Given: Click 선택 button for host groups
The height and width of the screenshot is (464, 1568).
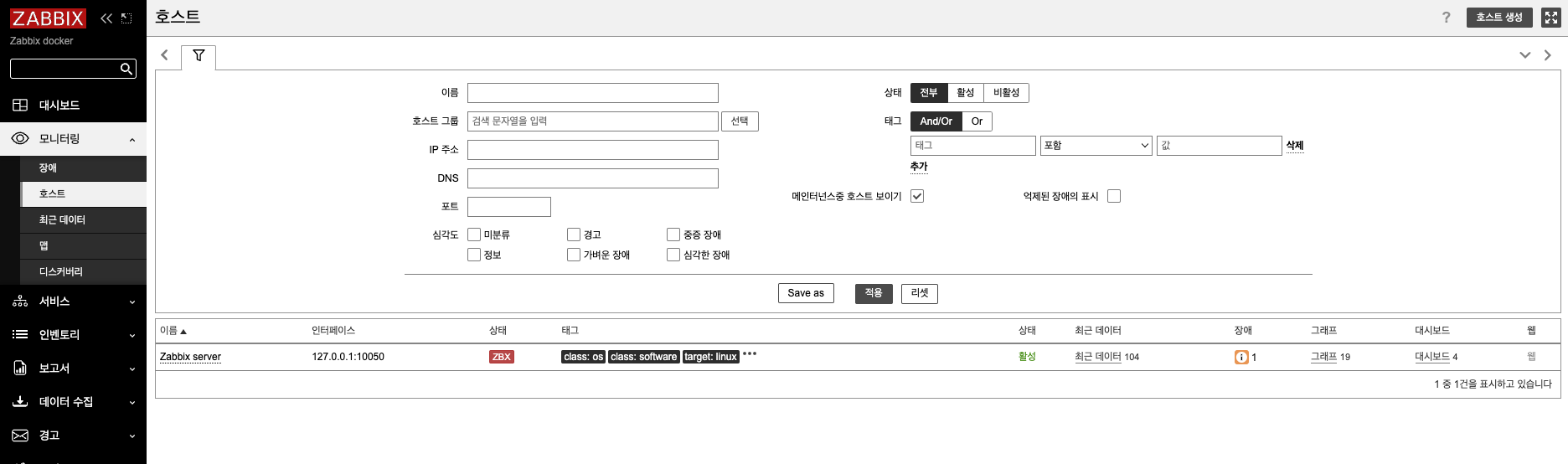Looking at the screenshot, I should pos(740,121).
